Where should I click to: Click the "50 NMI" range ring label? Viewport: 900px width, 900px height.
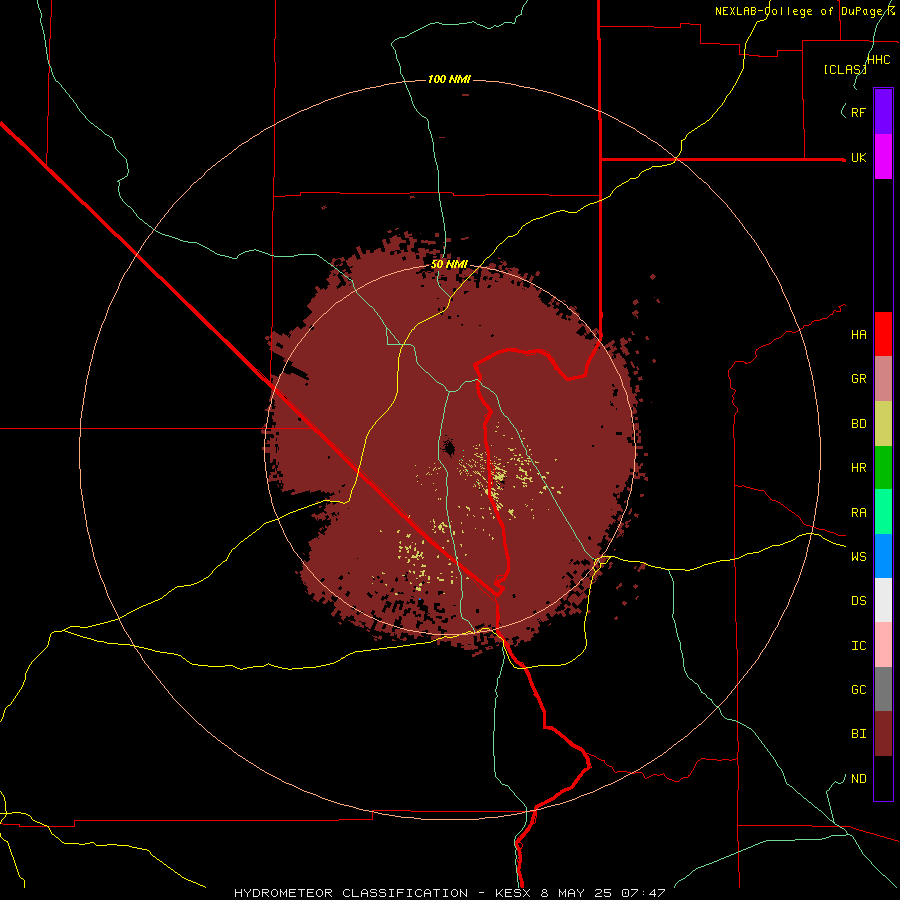pyautogui.click(x=449, y=264)
